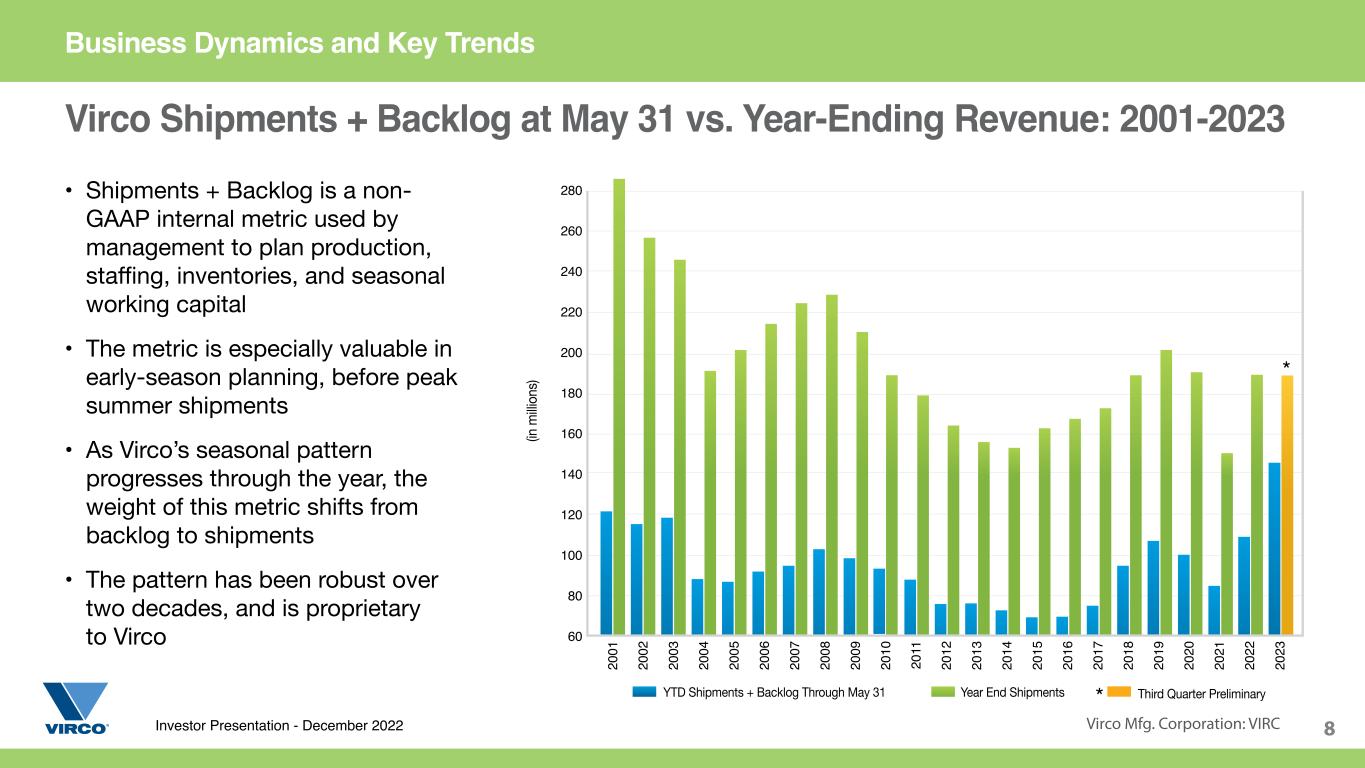
Task: Click the YTD Shipments + Backlog legend label
Action: (774, 693)
